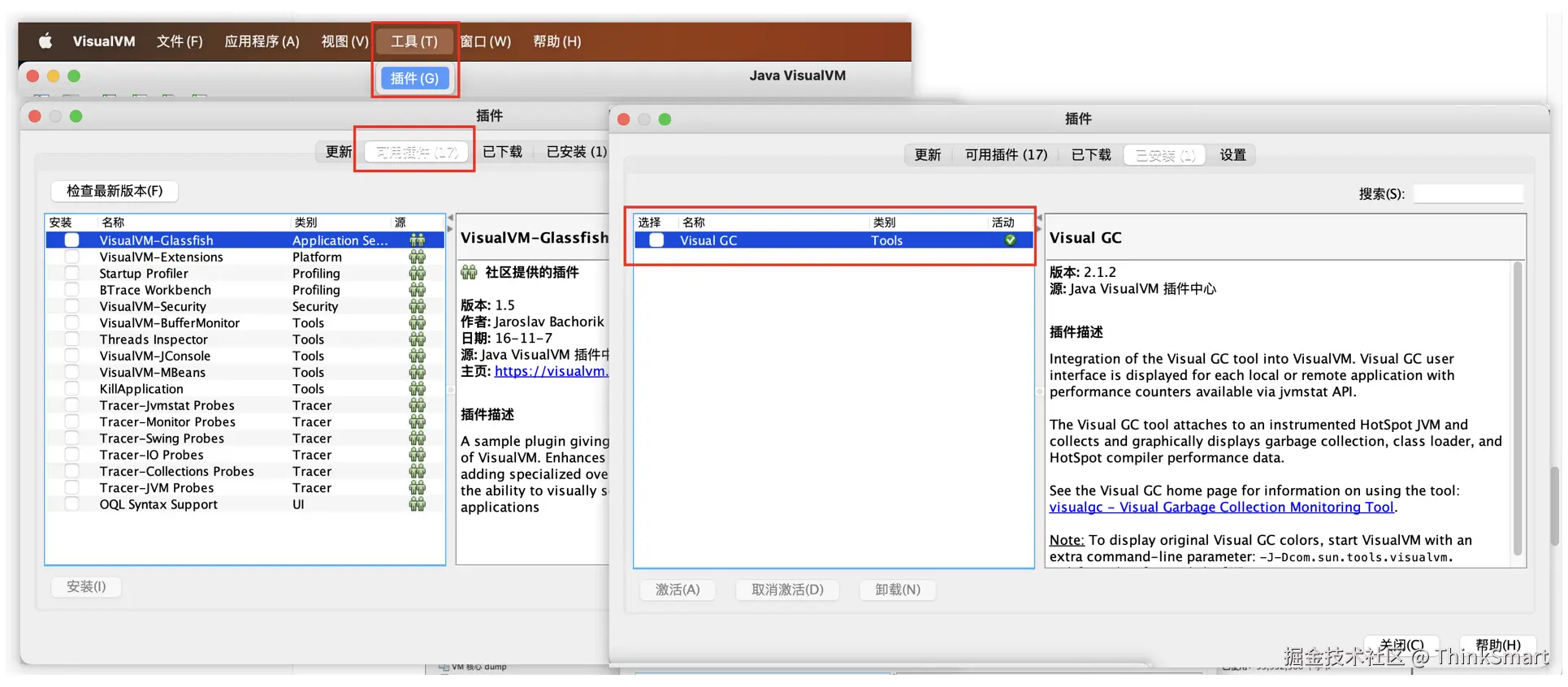
Task: Tick install checkbox for VisualVM-BufferMonitor
Action: 72,322
